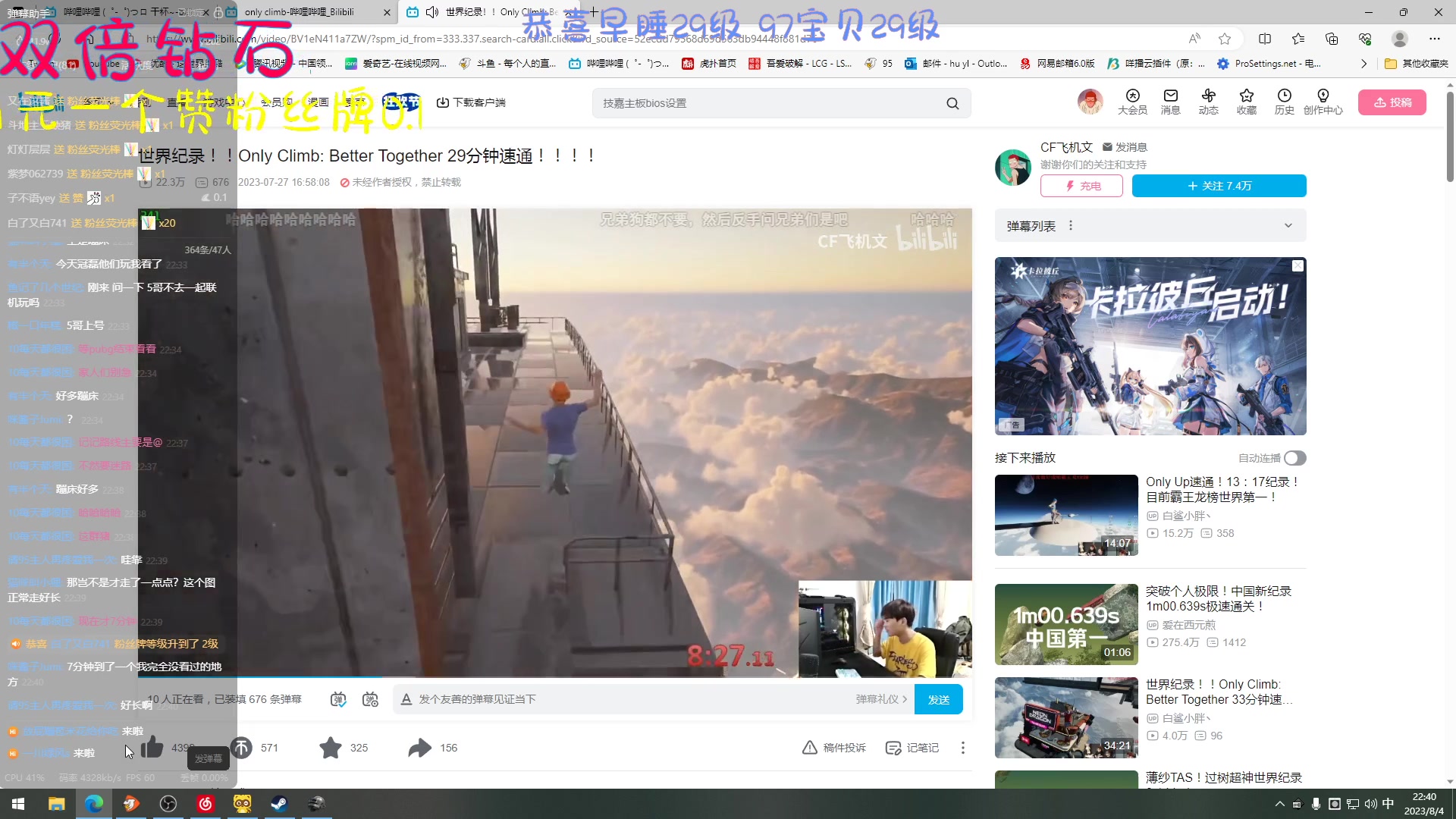Expand bookmarks bar overflow chevron
1456x819 pixels.
tap(1363, 64)
